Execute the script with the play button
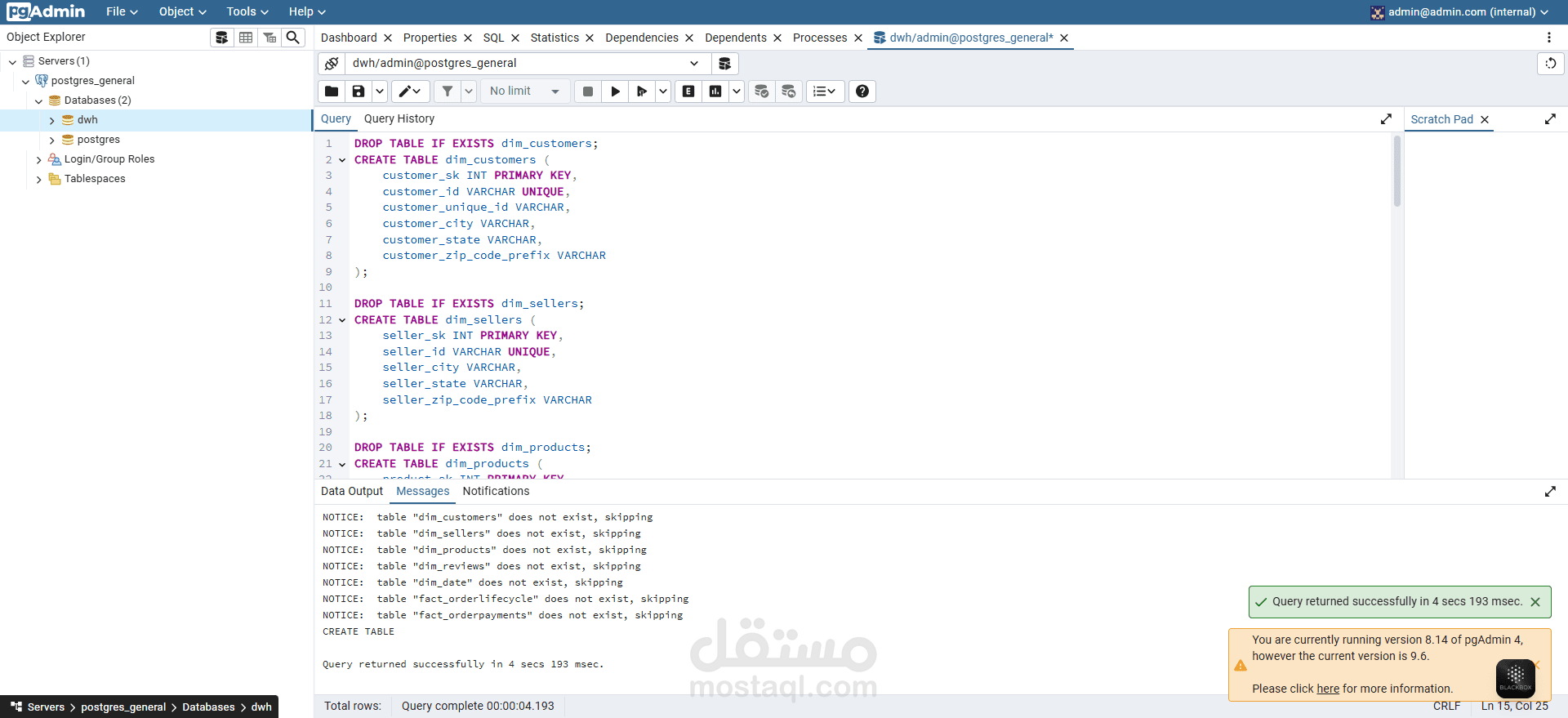This screenshot has height=718, width=1568. point(615,91)
